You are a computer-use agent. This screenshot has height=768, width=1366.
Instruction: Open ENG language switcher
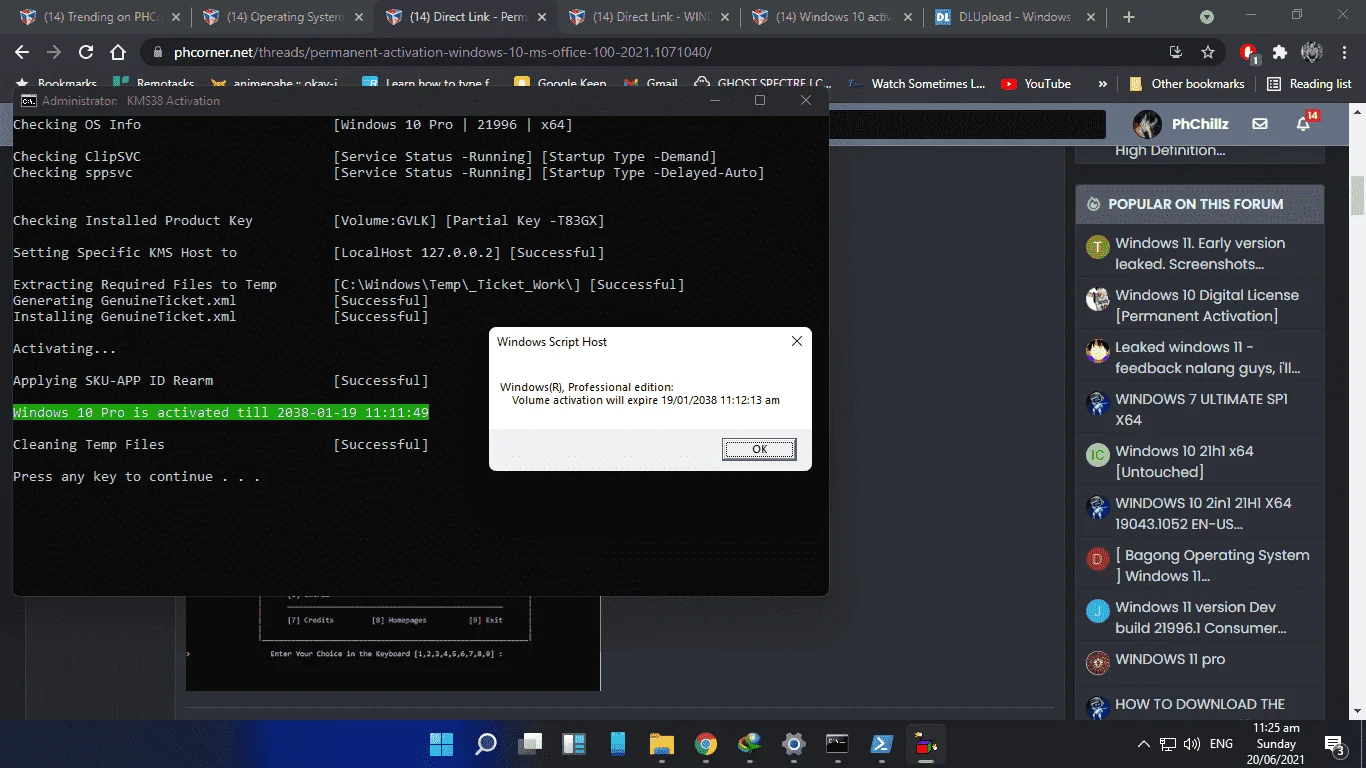point(1221,744)
